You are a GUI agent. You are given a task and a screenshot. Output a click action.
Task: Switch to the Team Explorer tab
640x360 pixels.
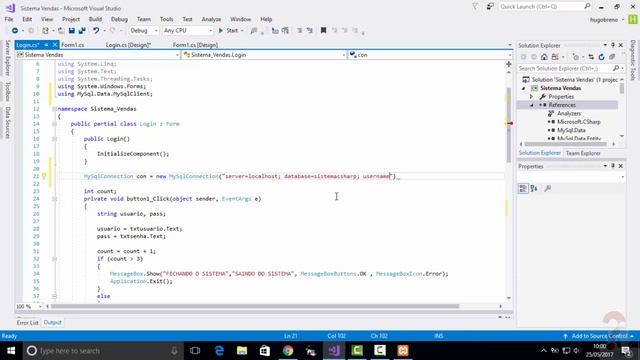tap(583, 153)
